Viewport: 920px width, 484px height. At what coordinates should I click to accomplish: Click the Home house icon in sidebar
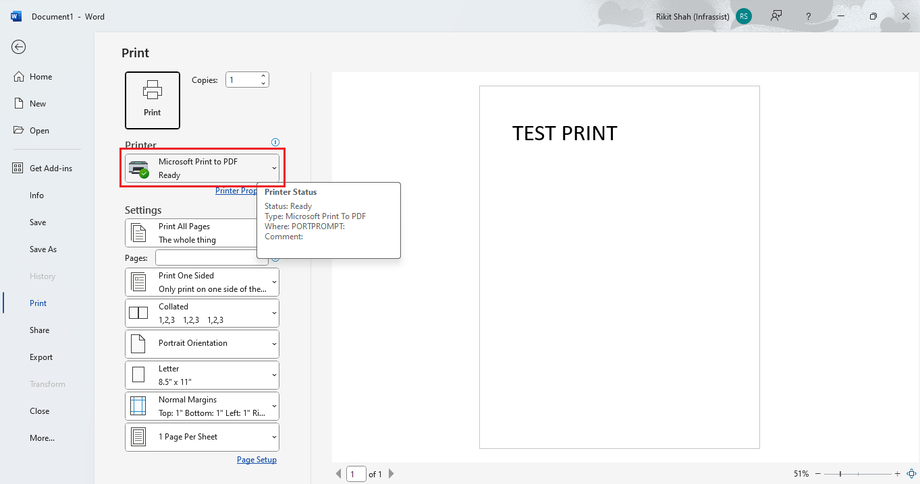tap(19, 77)
